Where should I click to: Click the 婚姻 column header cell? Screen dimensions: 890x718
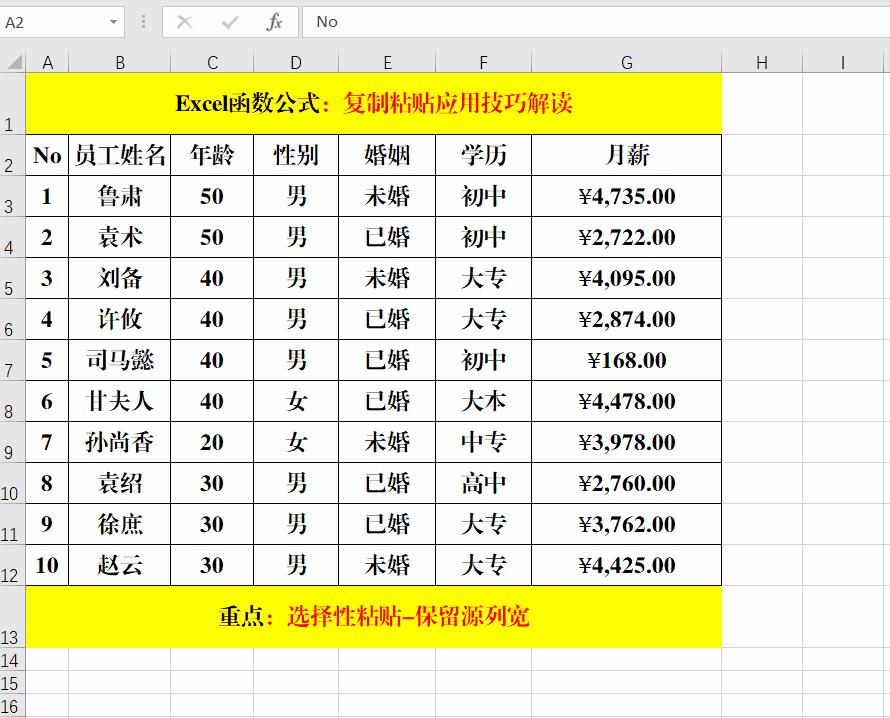(387, 155)
